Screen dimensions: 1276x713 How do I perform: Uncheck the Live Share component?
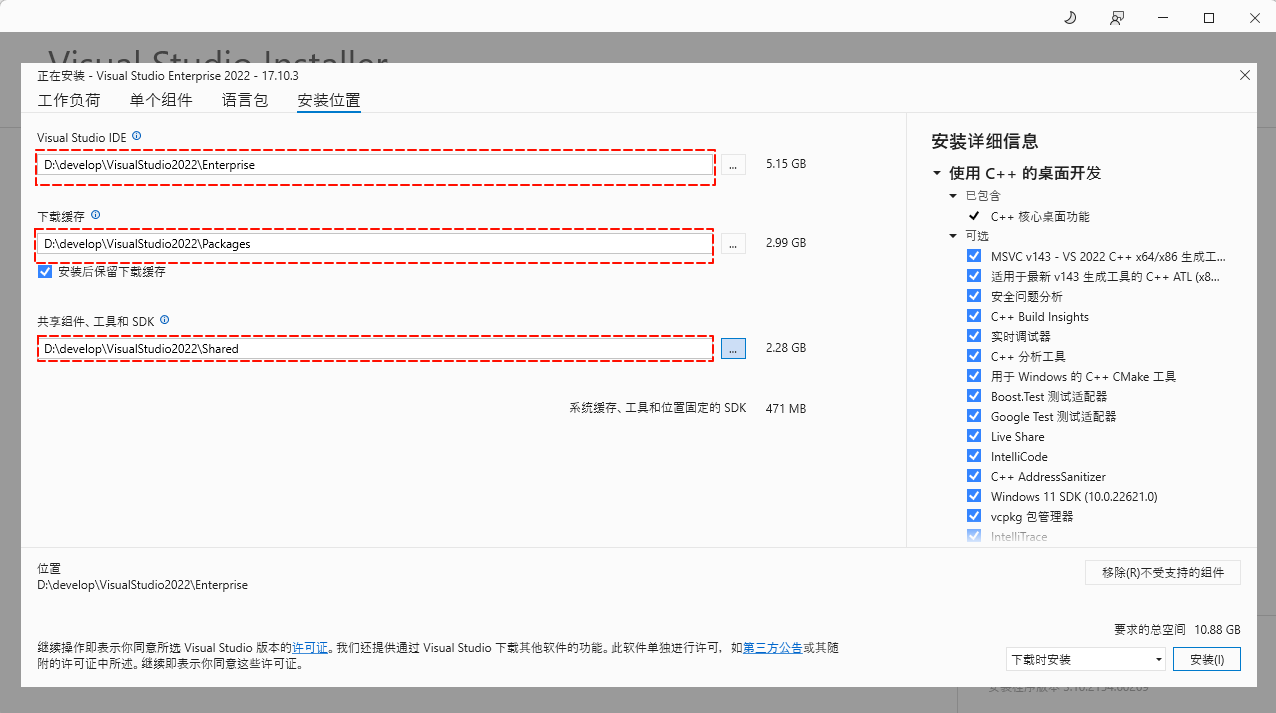(974, 436)
